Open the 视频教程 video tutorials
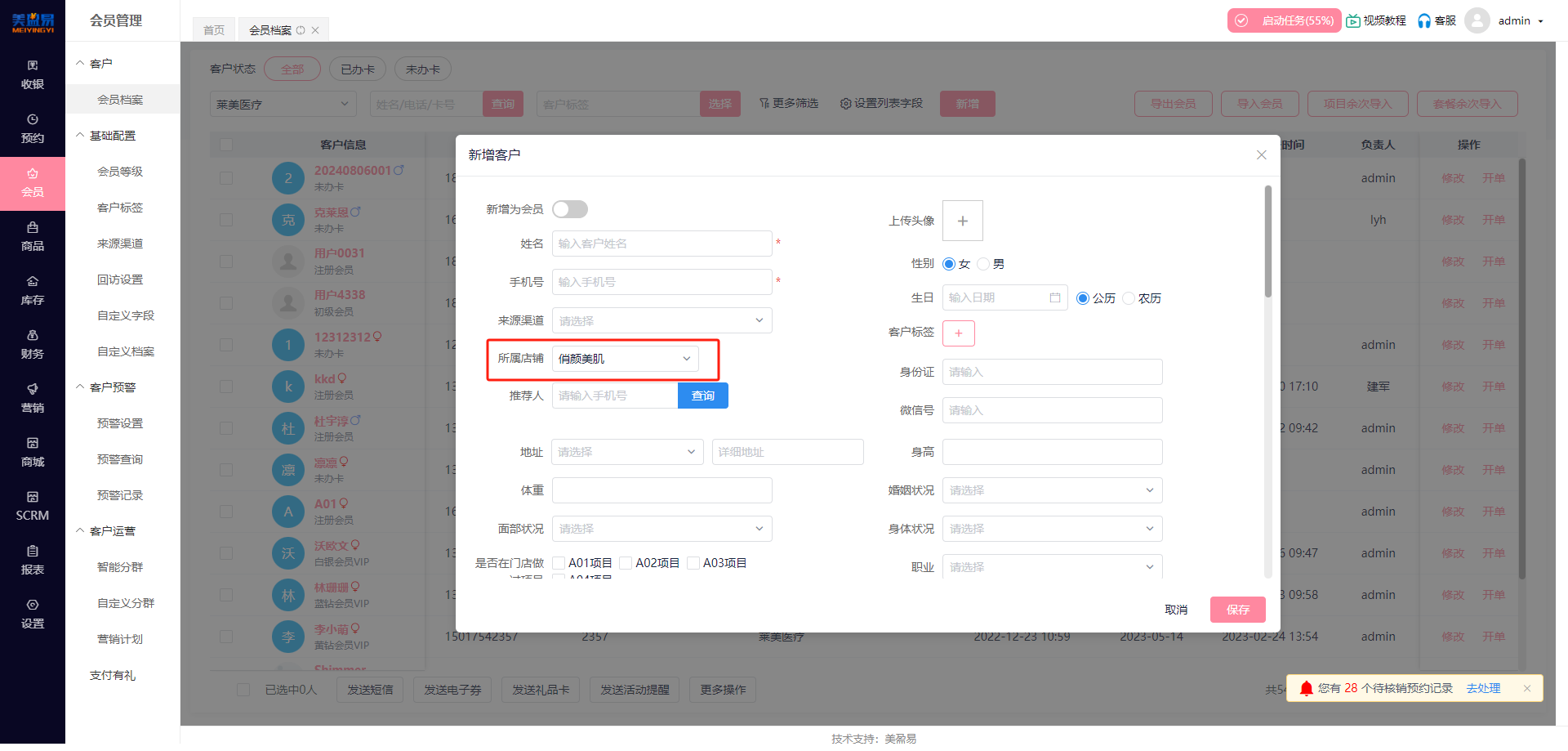Image resolution: width=1568 pixels, height=751 pixels. click(x=1376, y=20)
